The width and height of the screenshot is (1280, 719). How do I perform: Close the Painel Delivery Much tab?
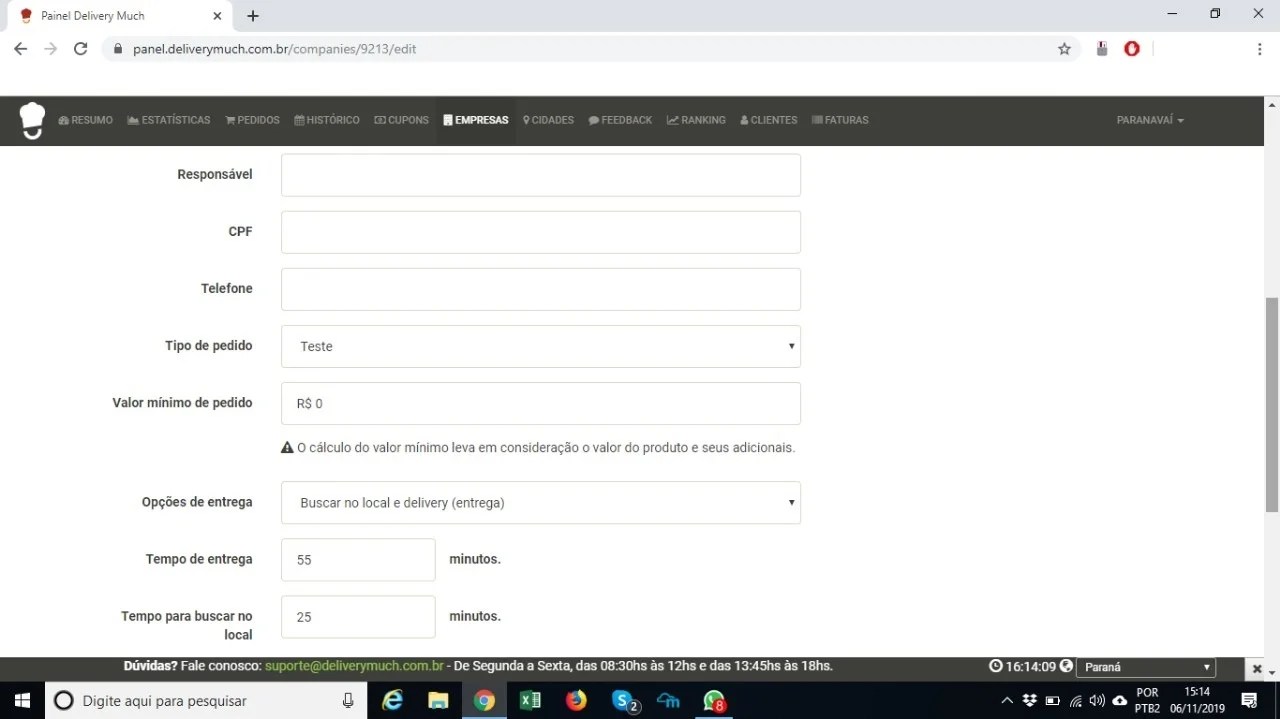217,16
